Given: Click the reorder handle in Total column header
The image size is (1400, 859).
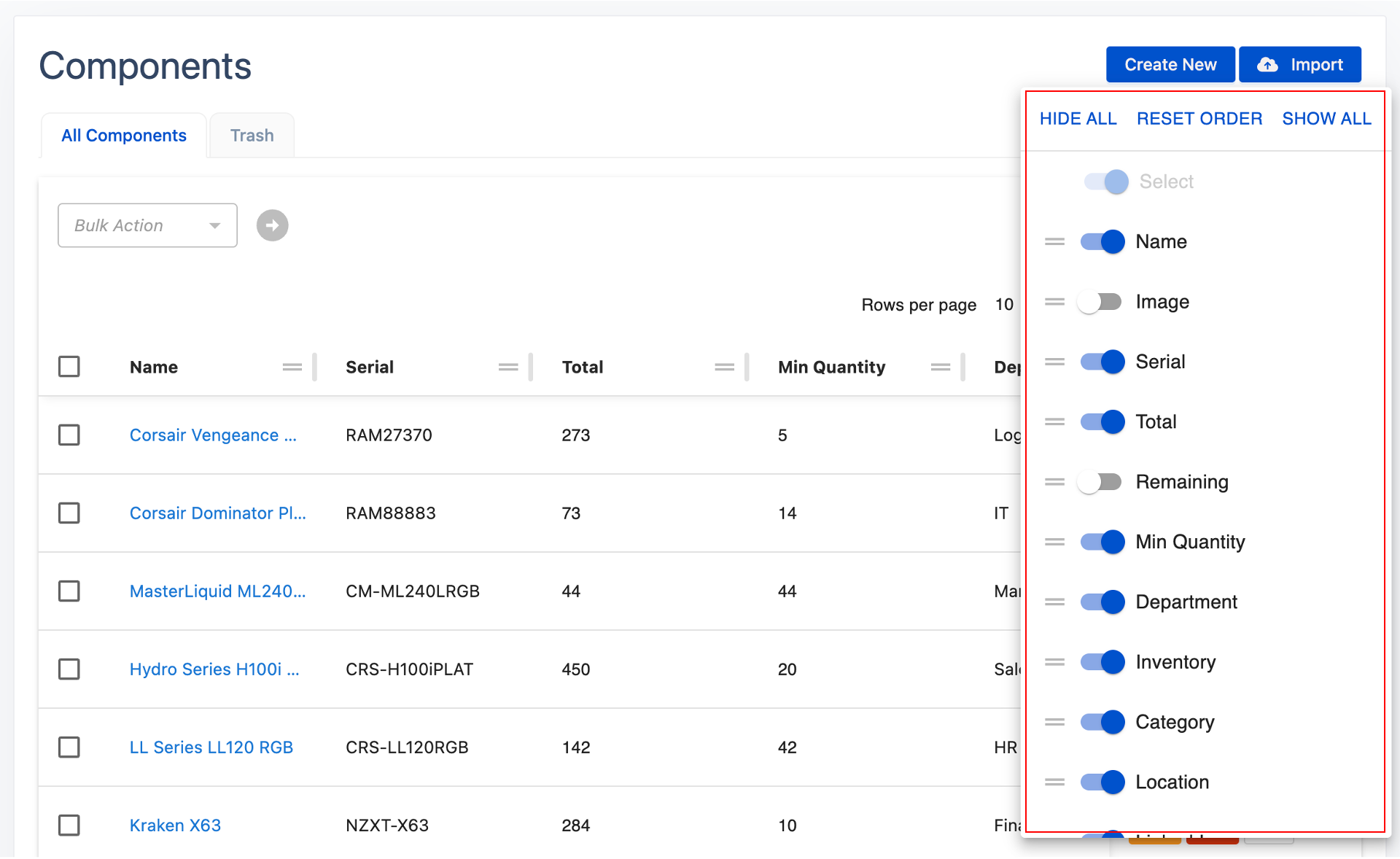Looking at the screenshot, I should pos(725,367).
